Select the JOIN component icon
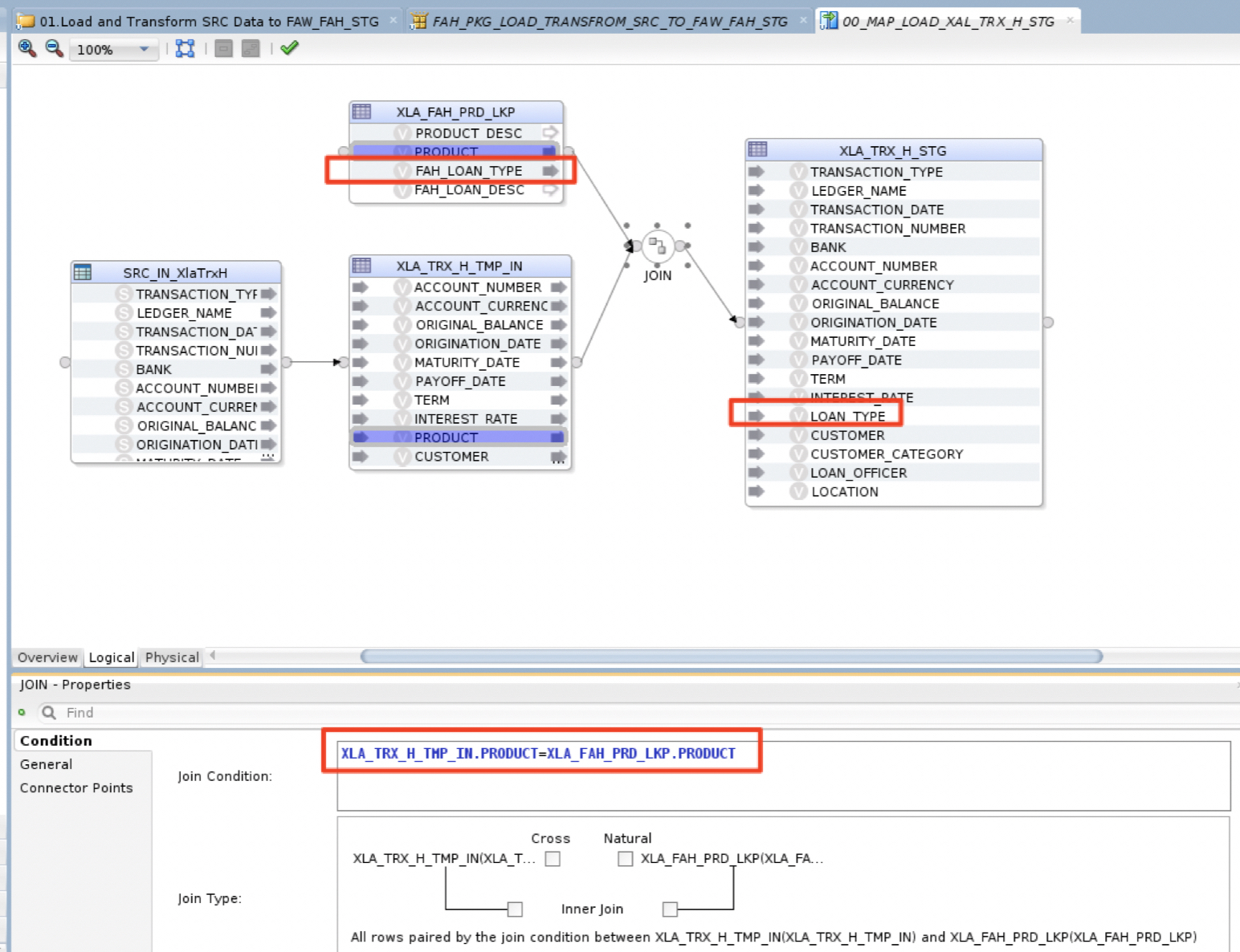Image resolution: width=1240 pixels, height=952 pixels. coord(657,246)
